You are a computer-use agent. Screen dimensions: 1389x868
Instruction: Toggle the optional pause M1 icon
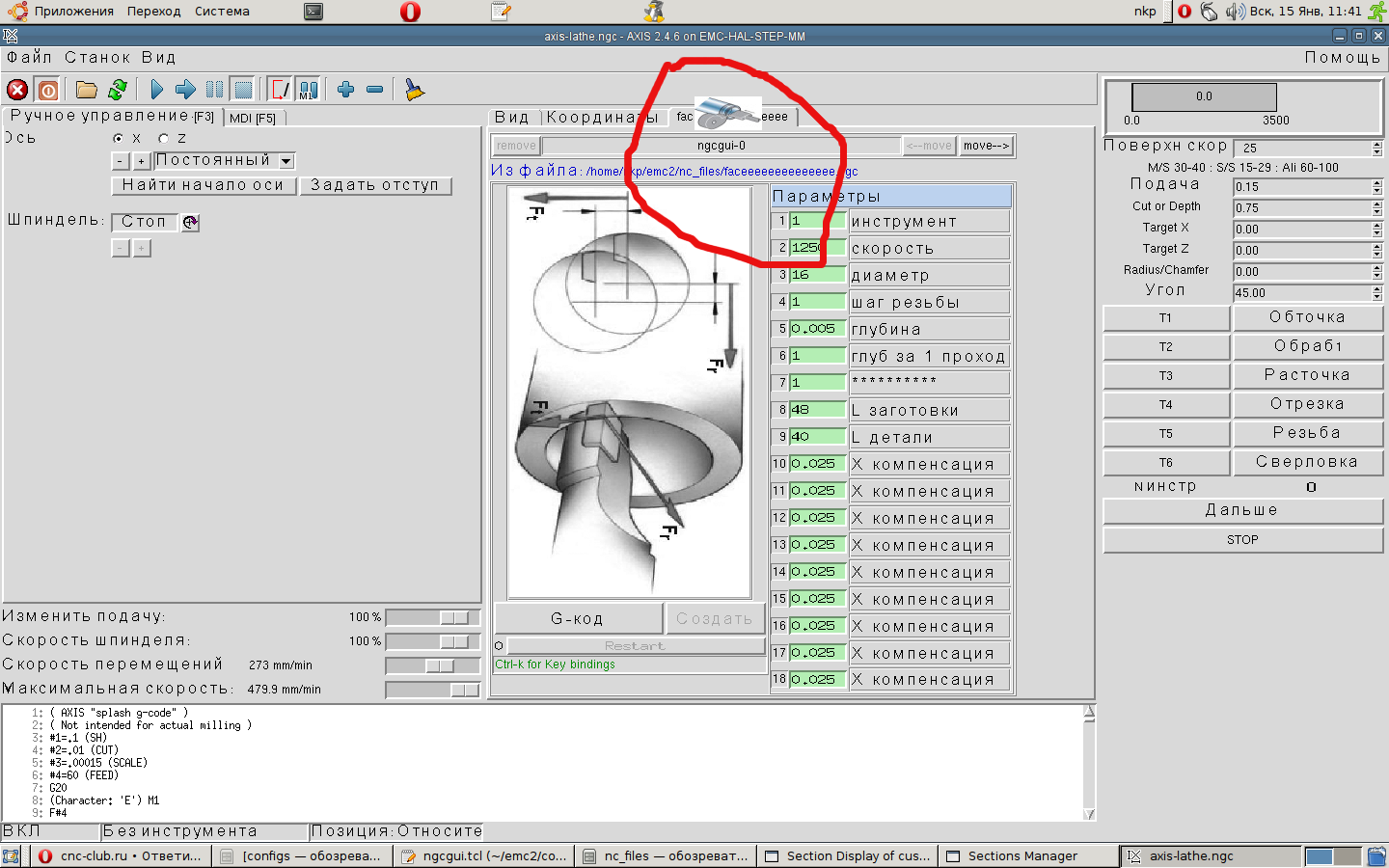[x=308, y=90]
